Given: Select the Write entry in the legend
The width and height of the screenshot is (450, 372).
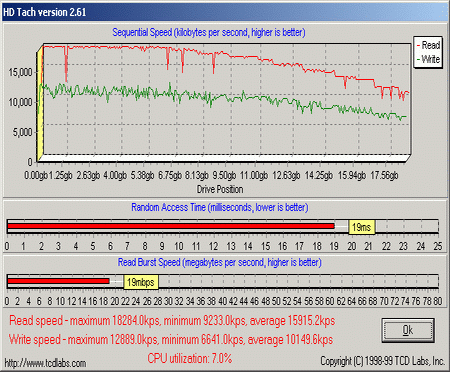Looking at the screenshot, I should click(428, 59).
